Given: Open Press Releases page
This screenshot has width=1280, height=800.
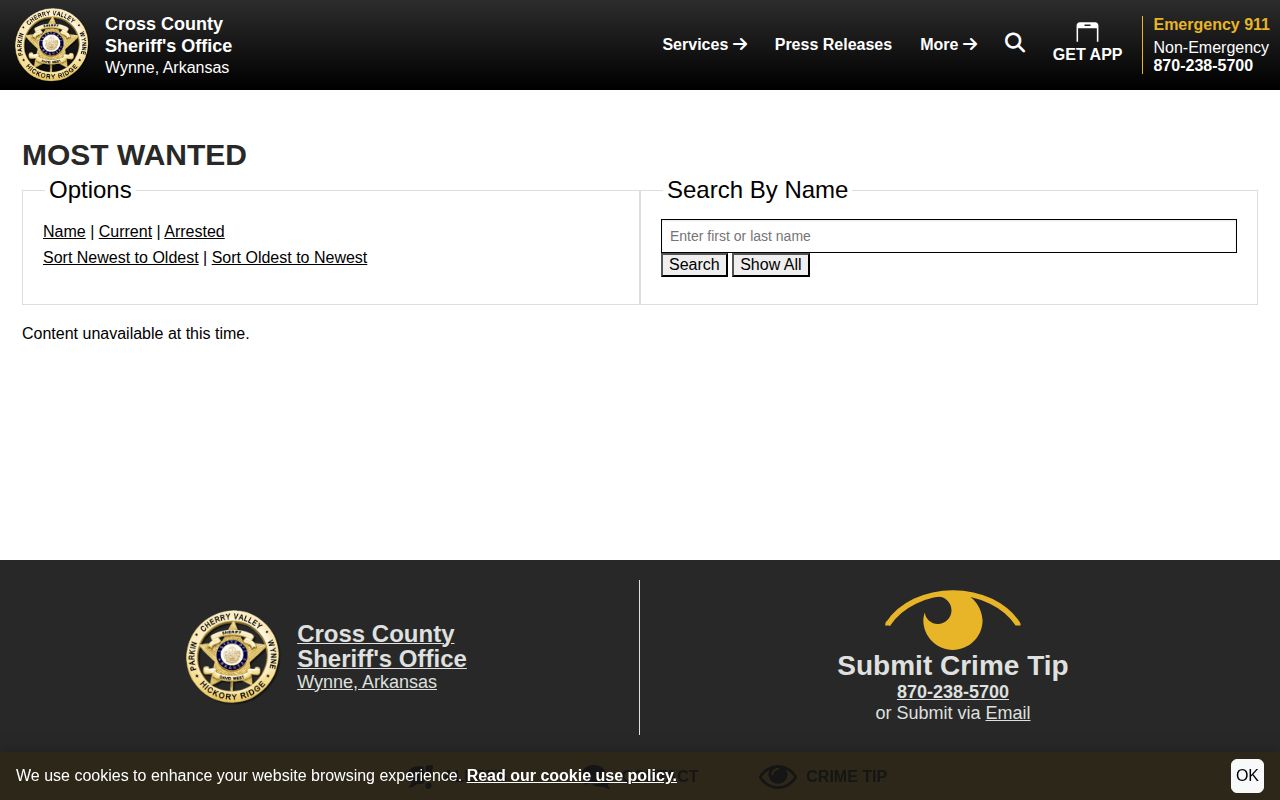Looking at the screenshot, I should (833, 44).
